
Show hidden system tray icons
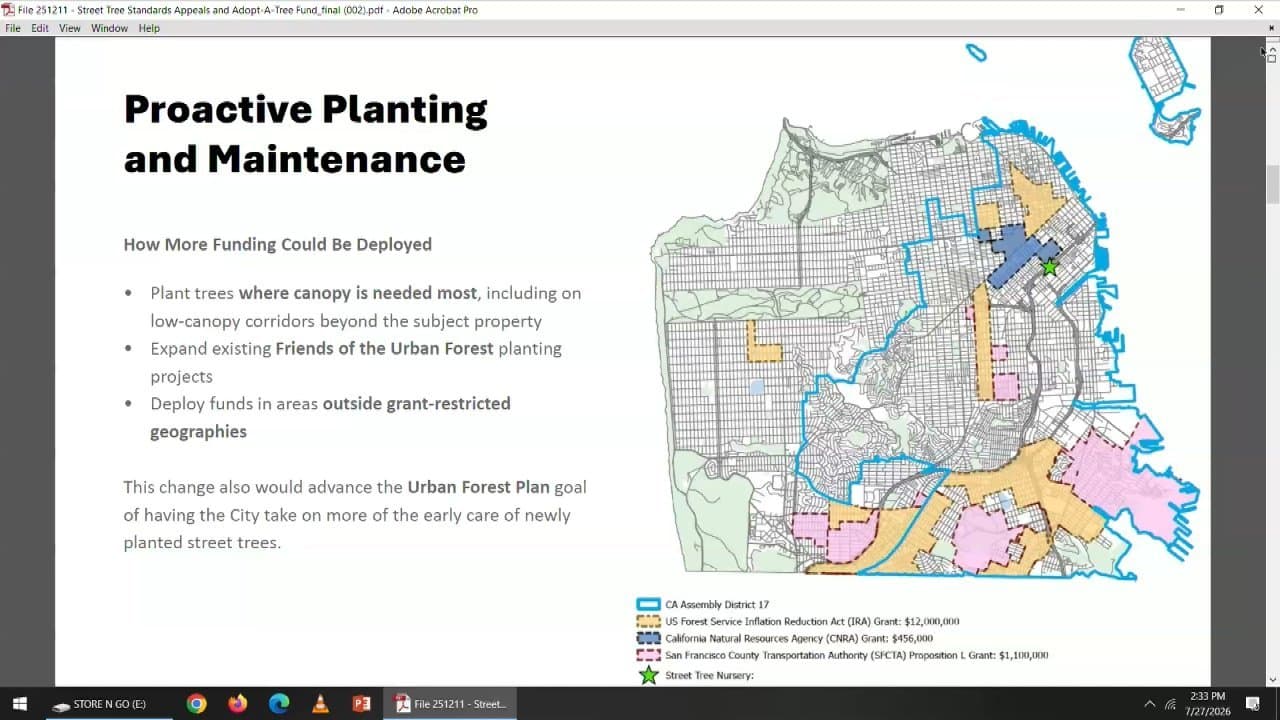(x=1149, y=704)
